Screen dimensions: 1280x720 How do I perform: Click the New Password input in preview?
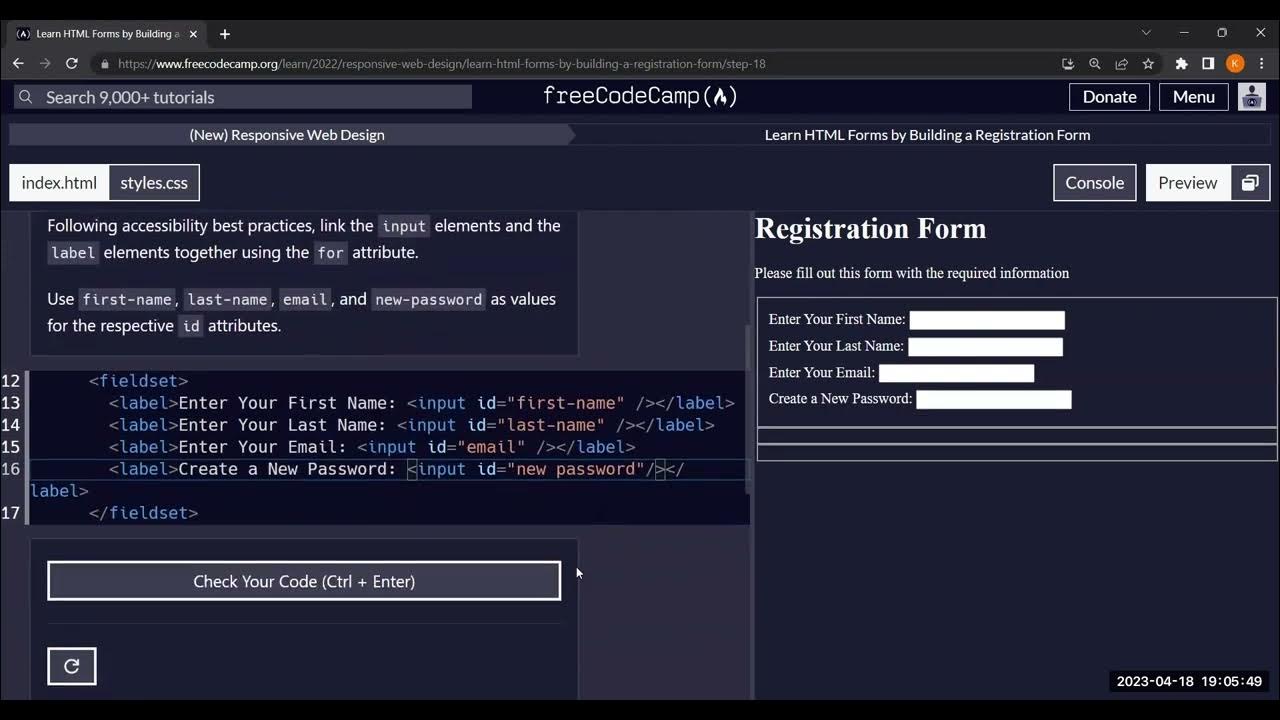tap(994, 399)
